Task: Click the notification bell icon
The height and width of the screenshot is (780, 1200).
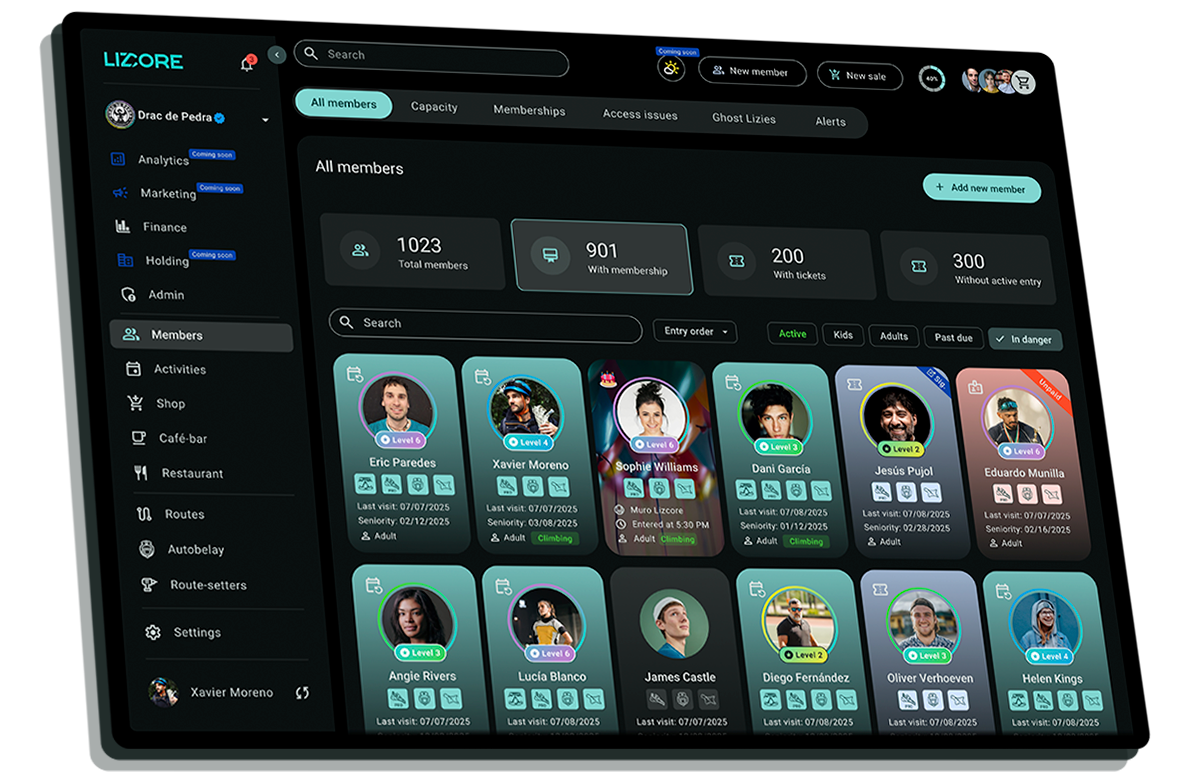Action: [x=247, y=64]
